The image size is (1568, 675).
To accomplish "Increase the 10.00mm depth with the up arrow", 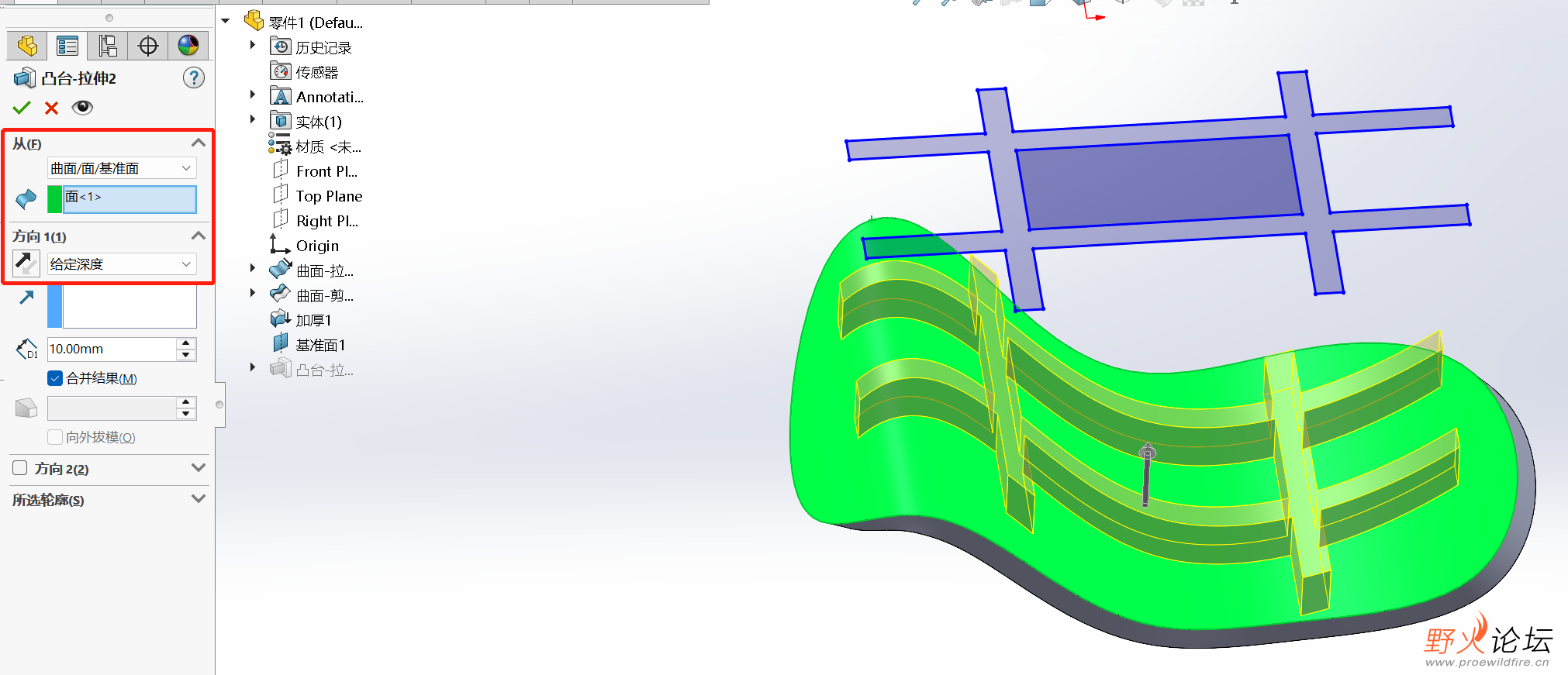I will point(186,343).
